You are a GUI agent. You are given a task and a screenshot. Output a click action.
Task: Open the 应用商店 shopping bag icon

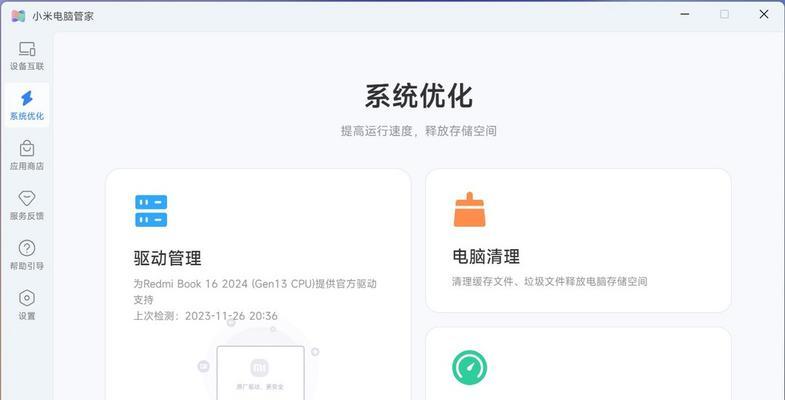[27, 148]
